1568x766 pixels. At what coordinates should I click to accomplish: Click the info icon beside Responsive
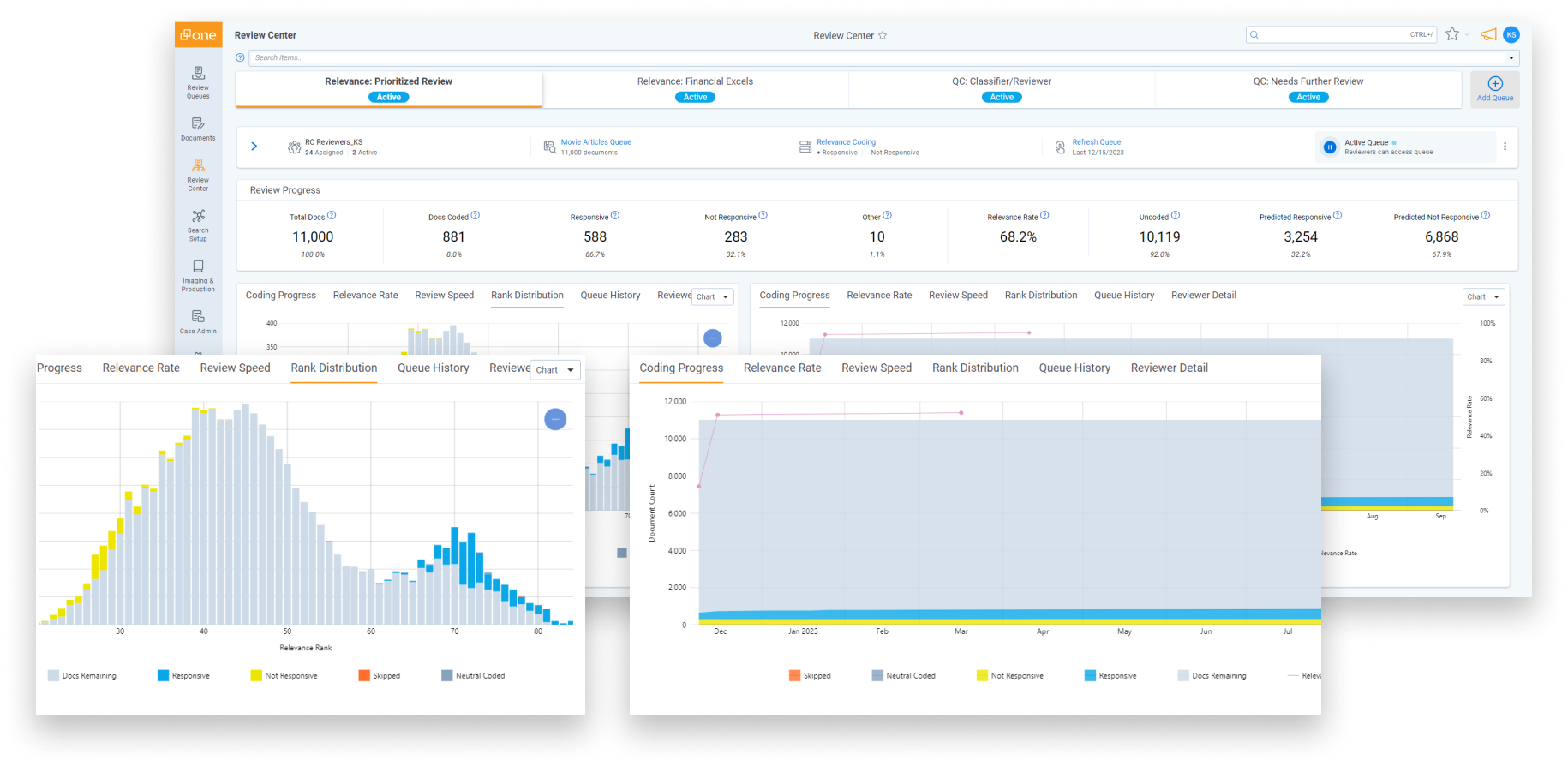(615, 215)
